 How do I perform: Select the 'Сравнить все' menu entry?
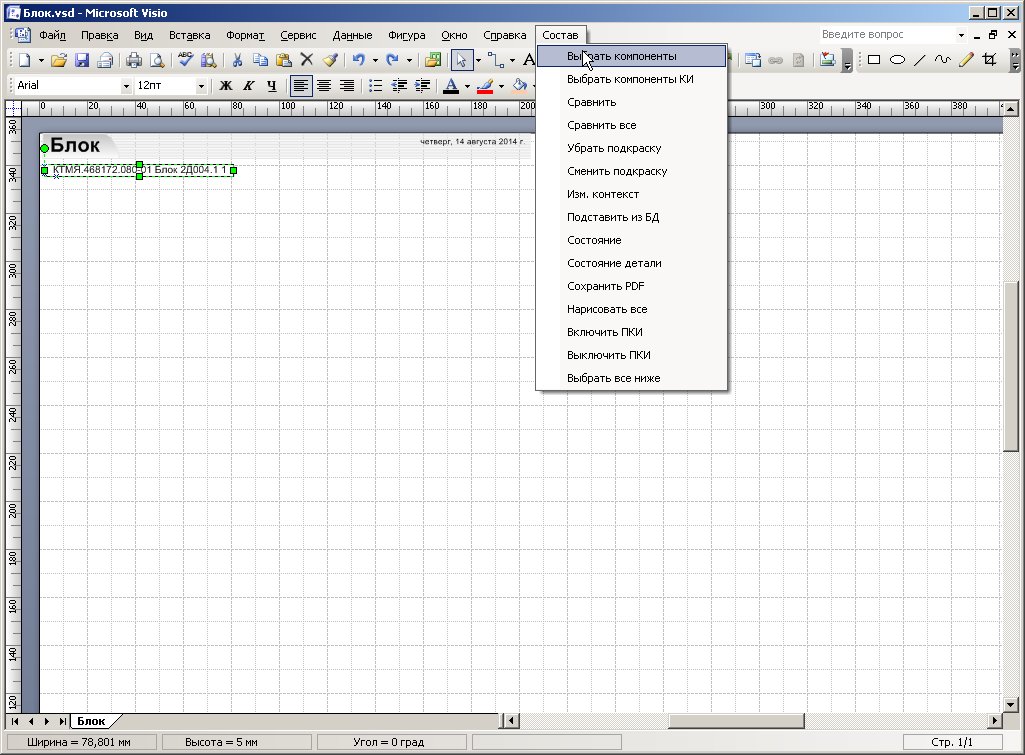pyautogui.click(x=631, y=125)
